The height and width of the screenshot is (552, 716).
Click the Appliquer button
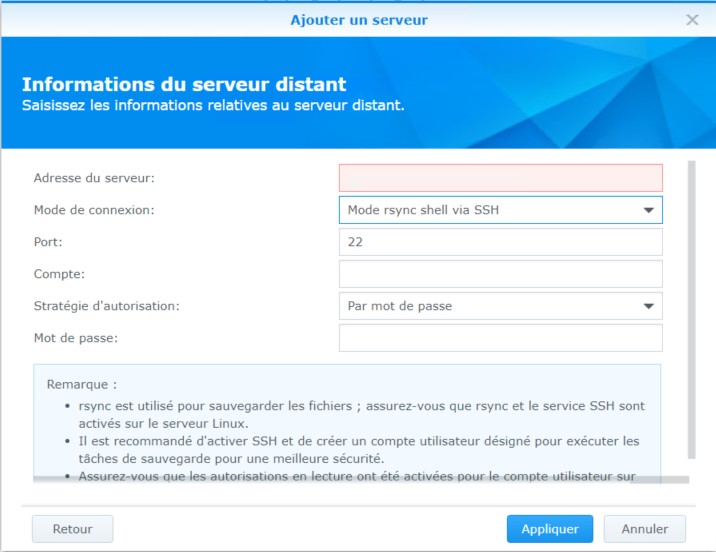point(549,528)
